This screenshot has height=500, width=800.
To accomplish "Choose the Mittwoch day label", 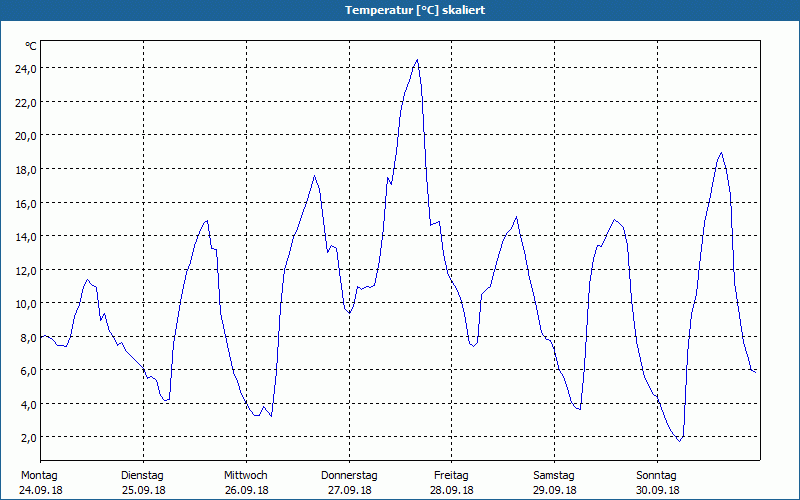I will click(x=246, y=475).
